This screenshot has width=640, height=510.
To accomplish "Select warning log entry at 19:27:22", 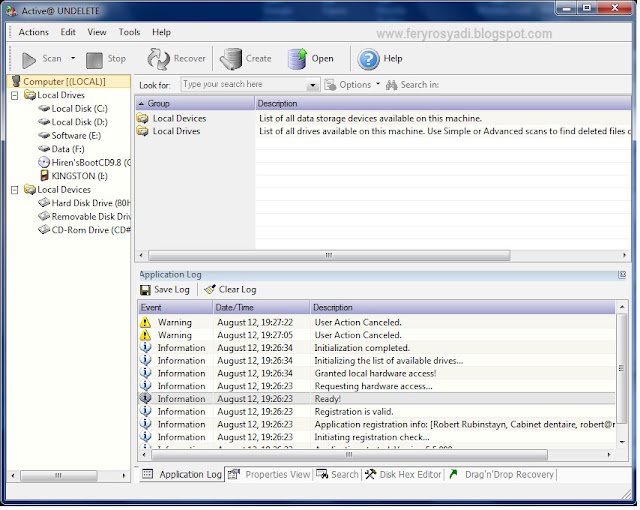I will (x=376, y=323).
